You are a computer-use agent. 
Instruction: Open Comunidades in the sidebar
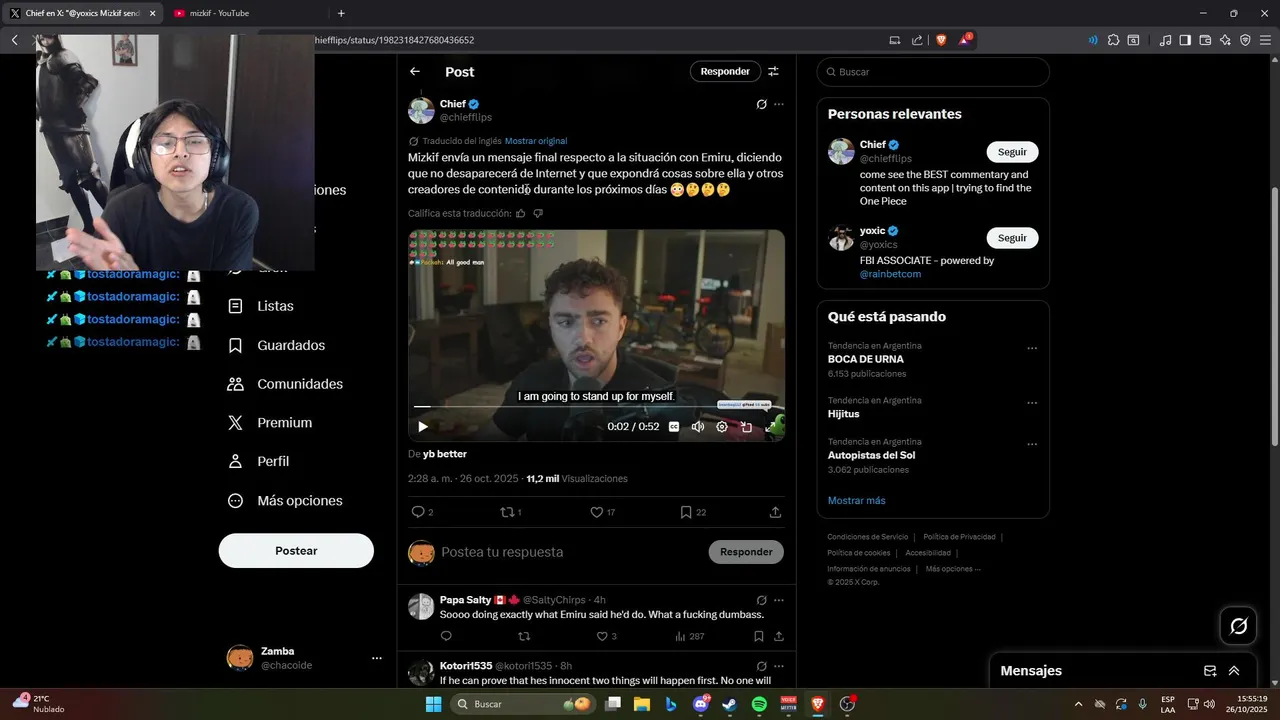[286, 384]
